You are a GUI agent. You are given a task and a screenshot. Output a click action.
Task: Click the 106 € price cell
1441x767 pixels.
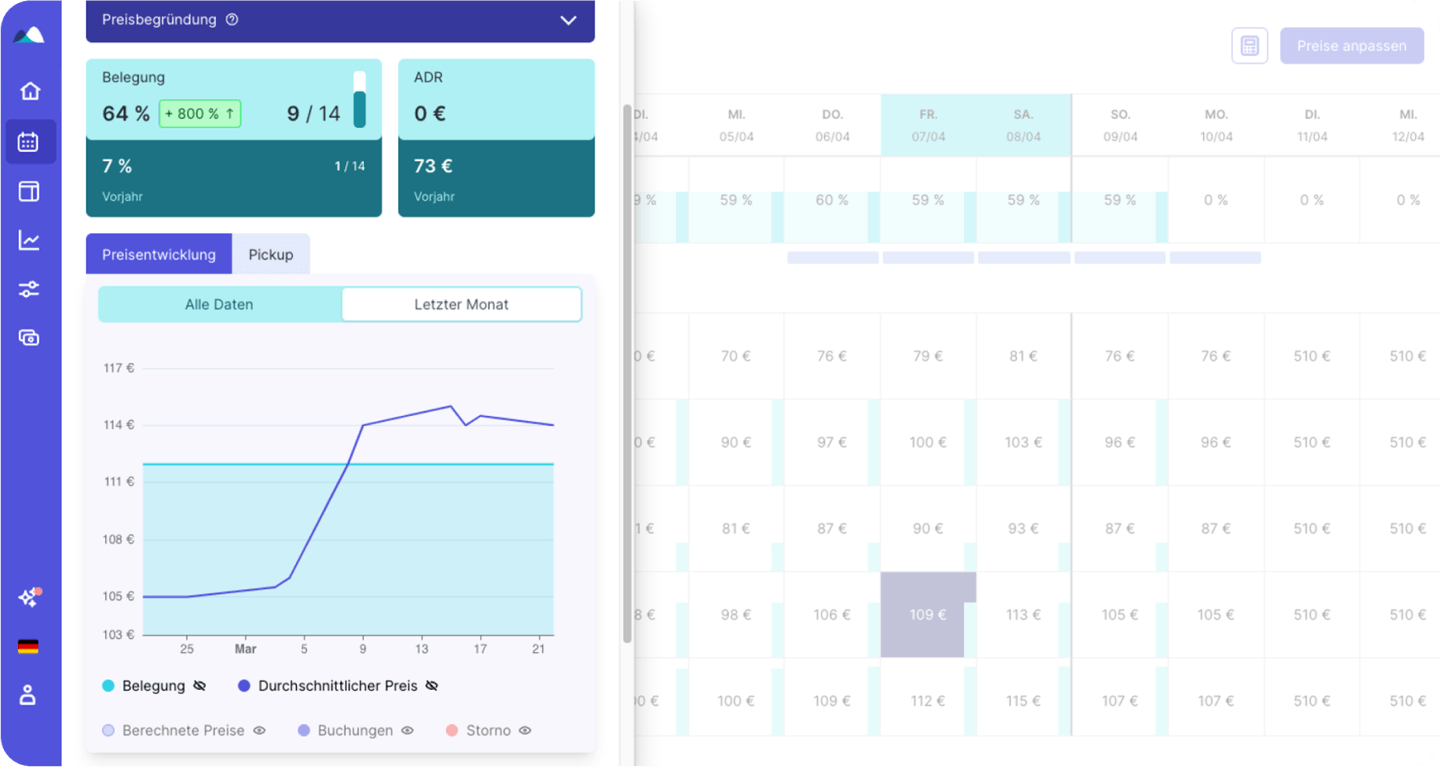coord(832,615)
